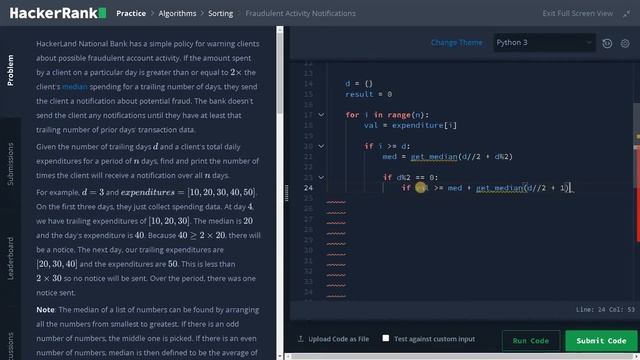Collapse the for loop at line 17
640x360 pixels.
point(321,115)
